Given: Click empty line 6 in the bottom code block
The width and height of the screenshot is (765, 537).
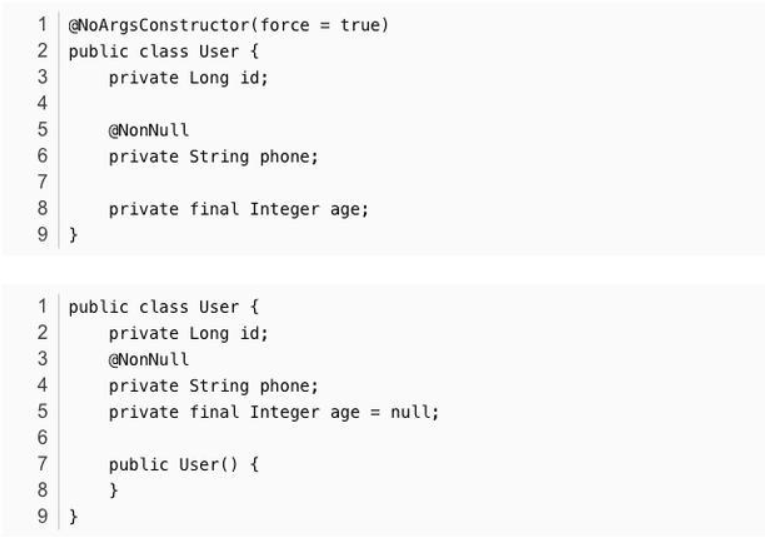Looking at the screenshot, I should 300,438.
